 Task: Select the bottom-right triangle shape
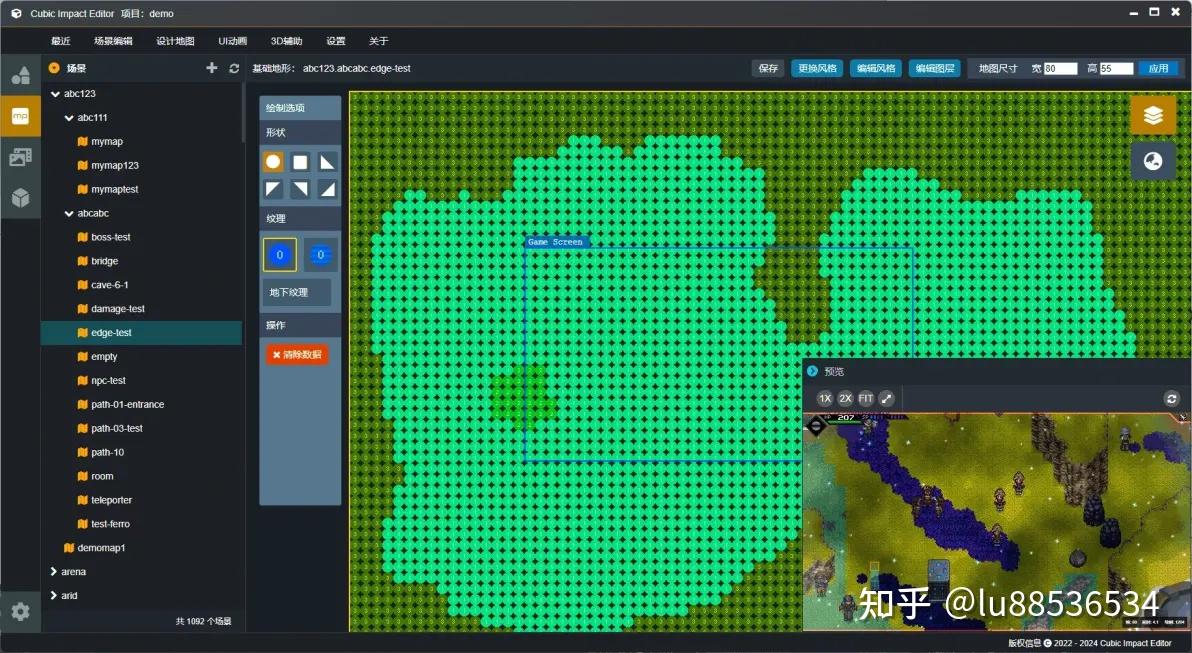[x=328, y=189]
